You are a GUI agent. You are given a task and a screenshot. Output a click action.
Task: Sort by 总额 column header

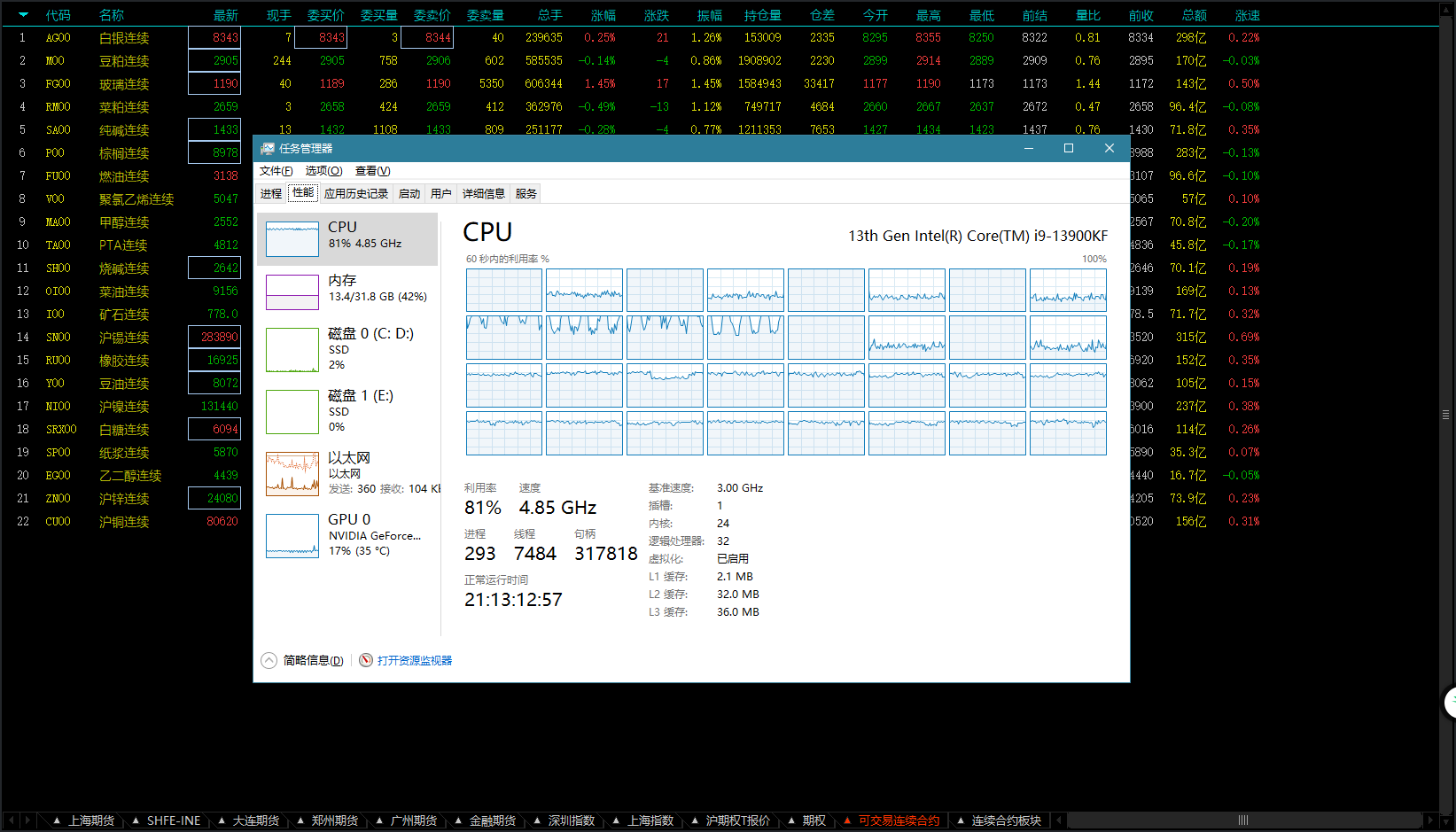point(1195,15)
